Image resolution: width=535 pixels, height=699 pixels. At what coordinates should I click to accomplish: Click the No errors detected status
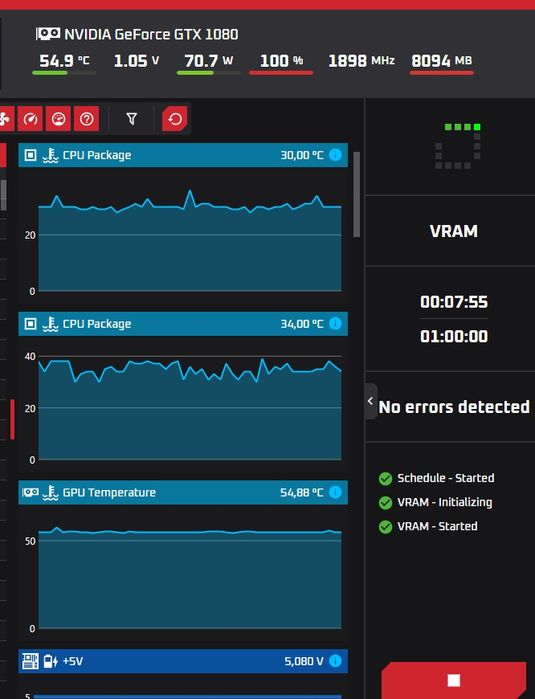point(454,407)
